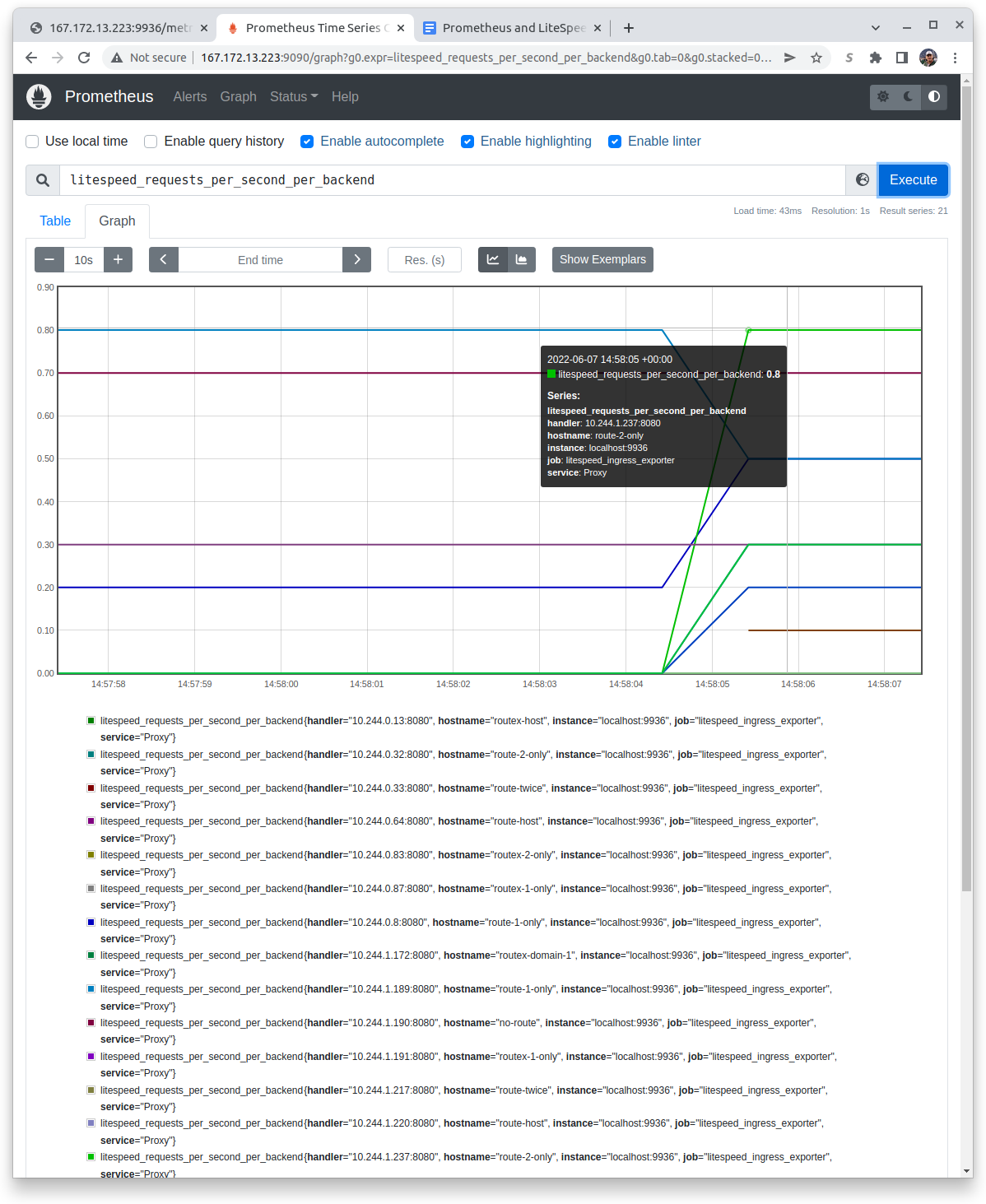Go back with browser back arrow

[x=31, y=58]
